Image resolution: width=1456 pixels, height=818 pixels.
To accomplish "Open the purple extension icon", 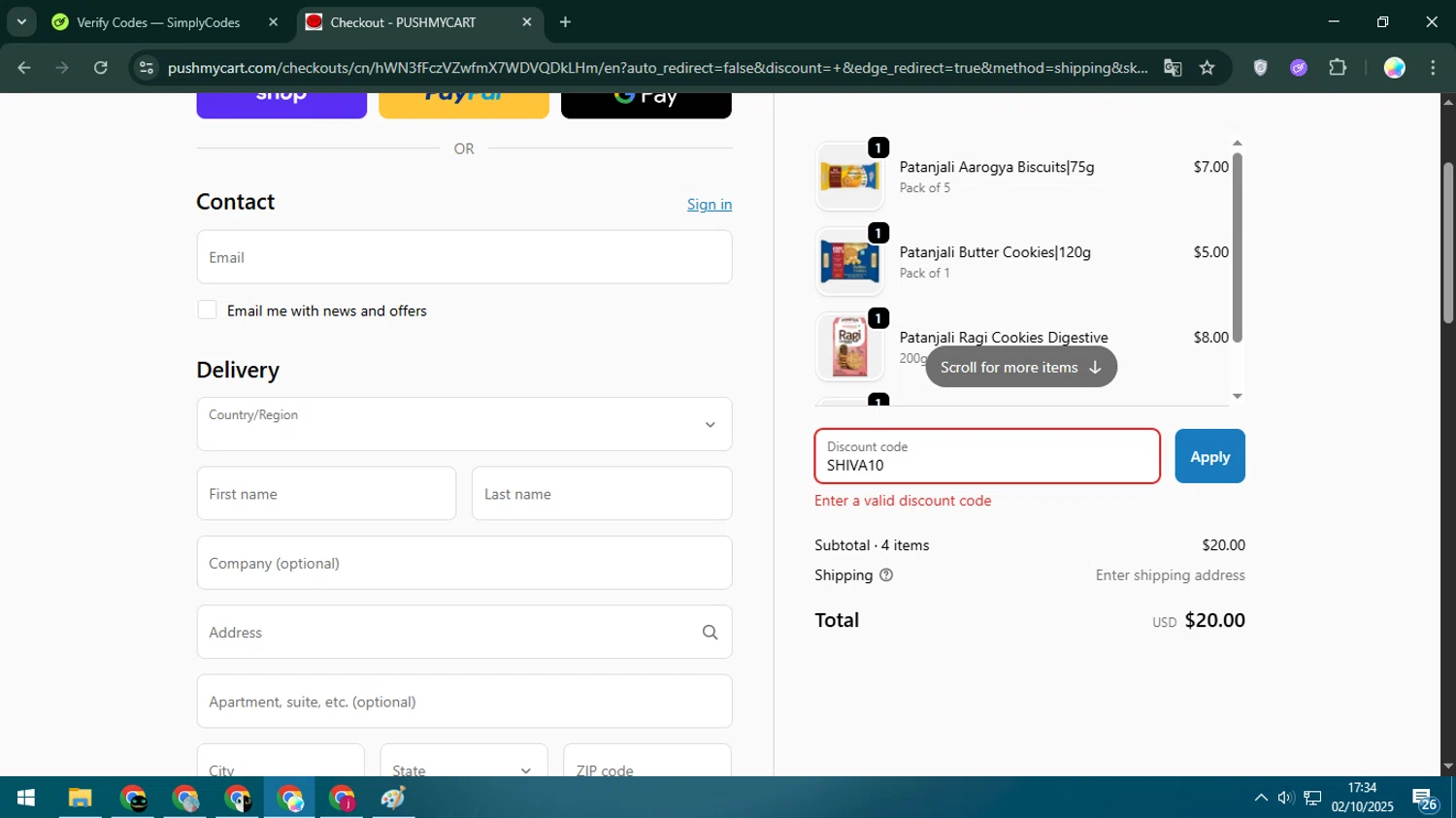I will coord(1299,68).
